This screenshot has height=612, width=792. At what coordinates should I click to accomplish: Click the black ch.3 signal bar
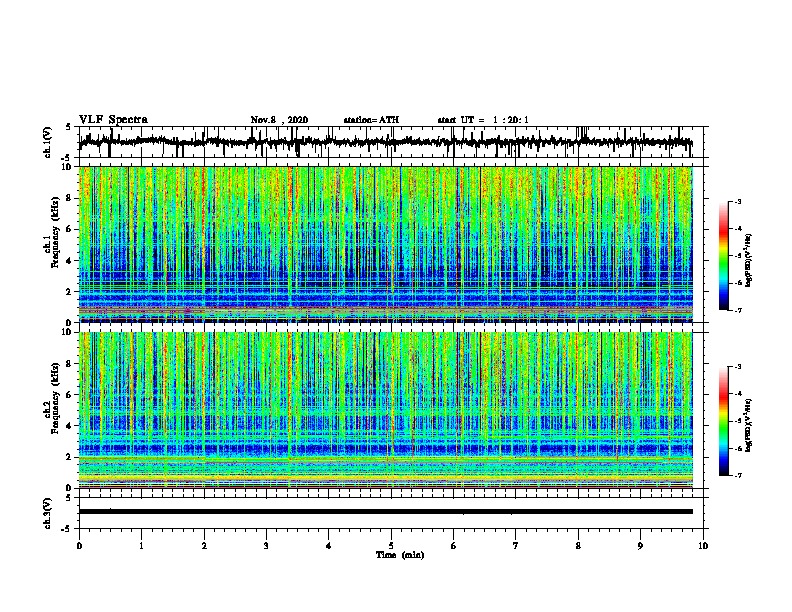click(x=385, y=512)
